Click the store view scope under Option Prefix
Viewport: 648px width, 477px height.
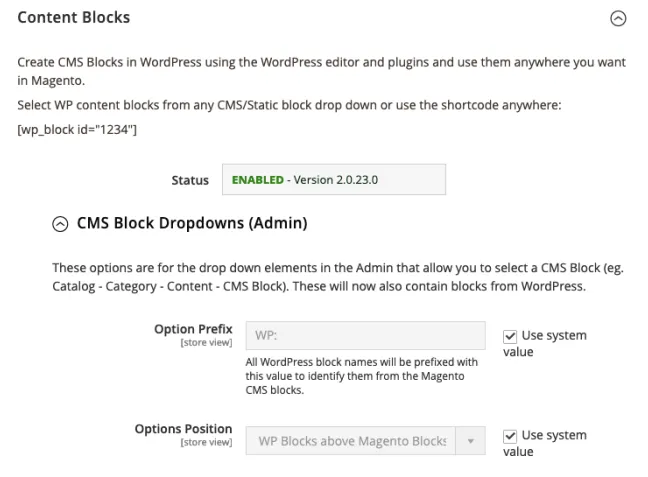pos(206,343)
